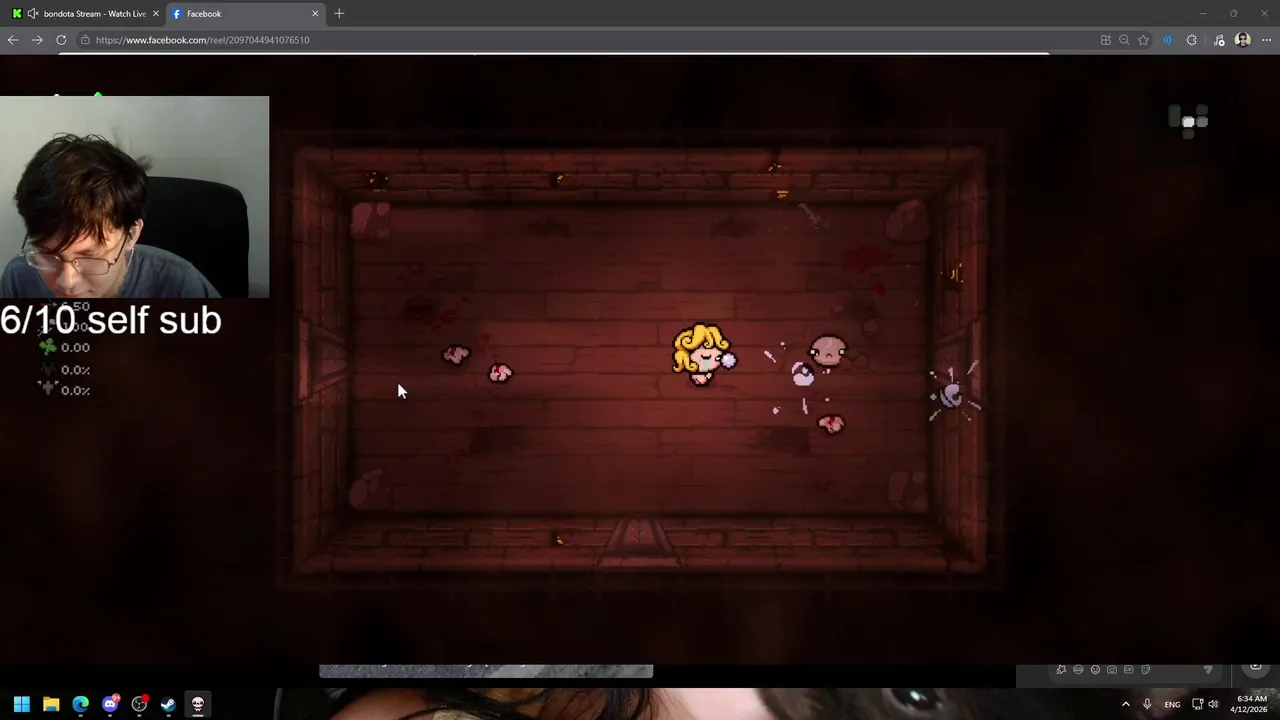Click the microphone tray icon

(x=1147, y=704)
